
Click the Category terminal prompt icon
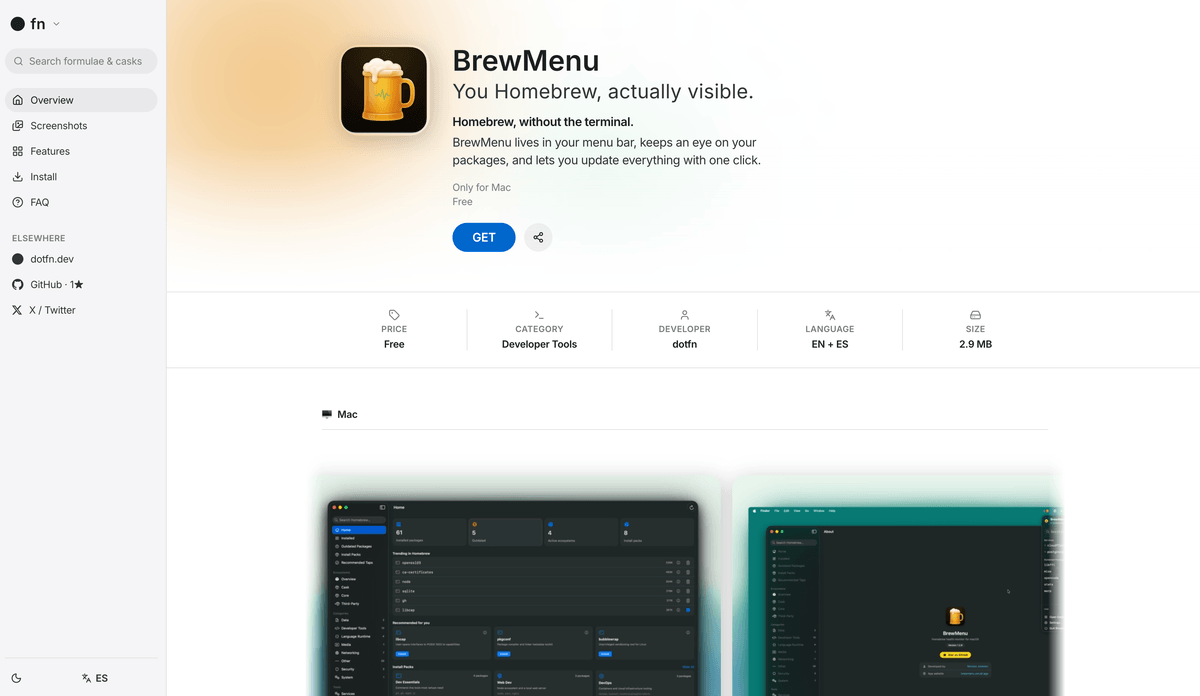click(539, 314)
